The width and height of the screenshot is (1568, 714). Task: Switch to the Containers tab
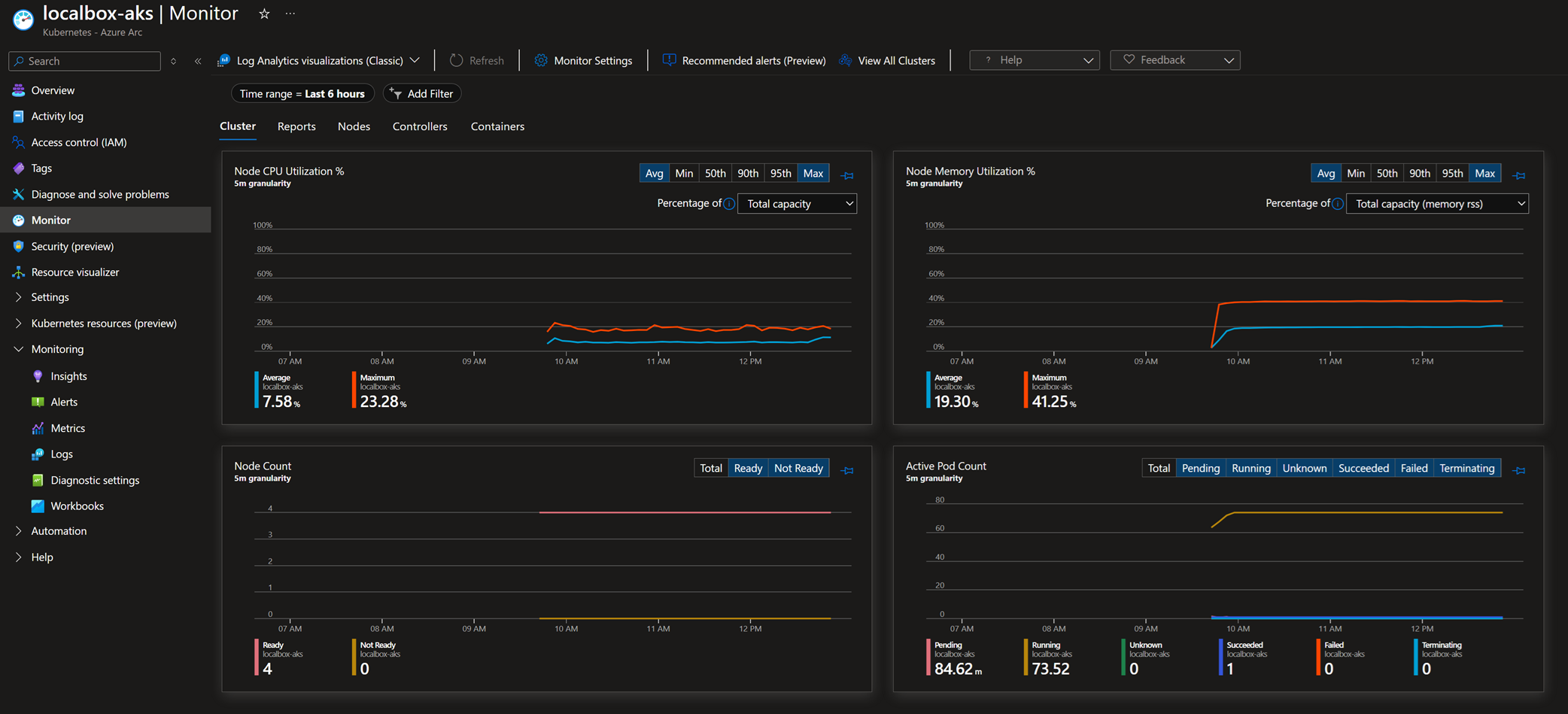(x=497, y=126)
